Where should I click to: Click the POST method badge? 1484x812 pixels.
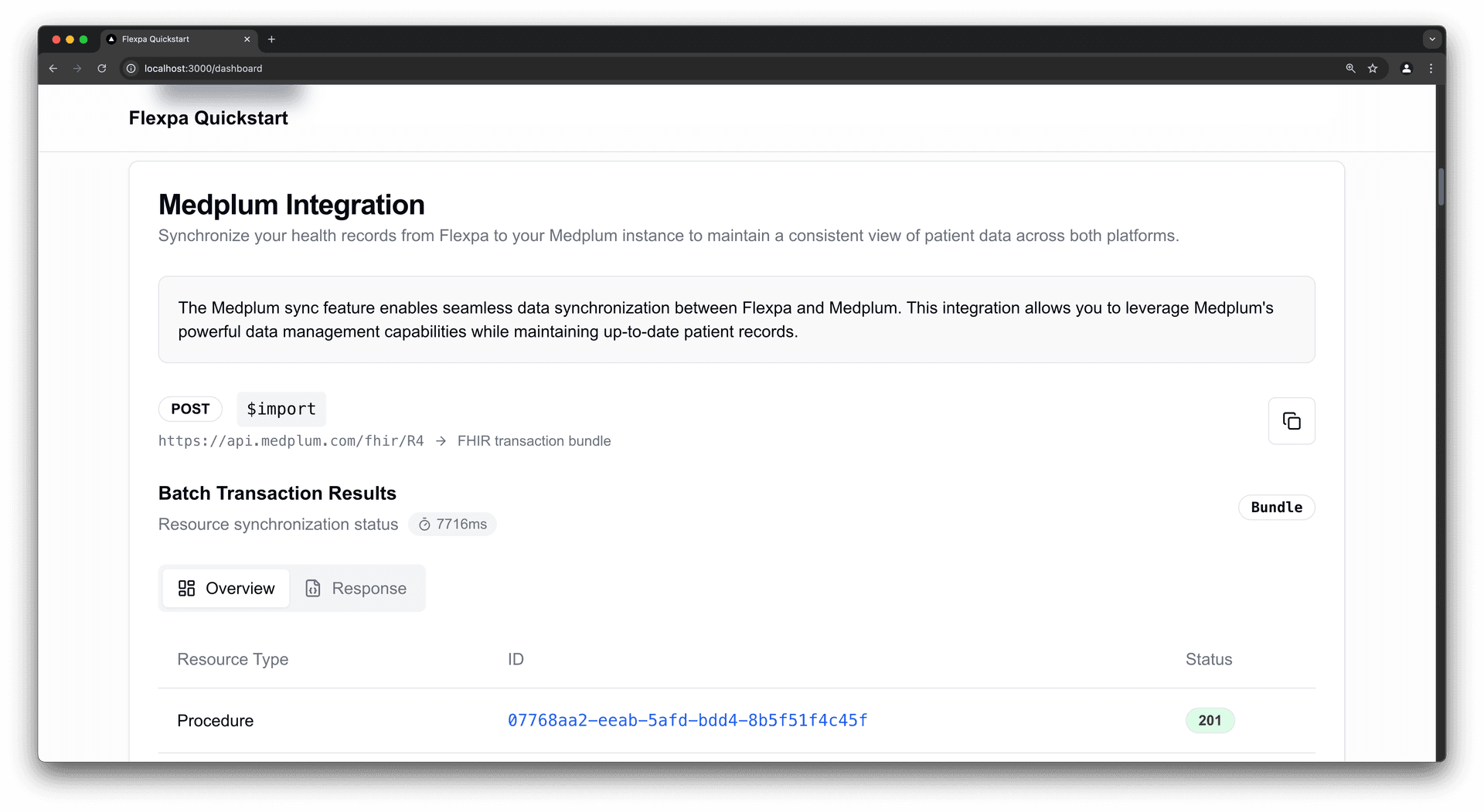pos(190,409)
